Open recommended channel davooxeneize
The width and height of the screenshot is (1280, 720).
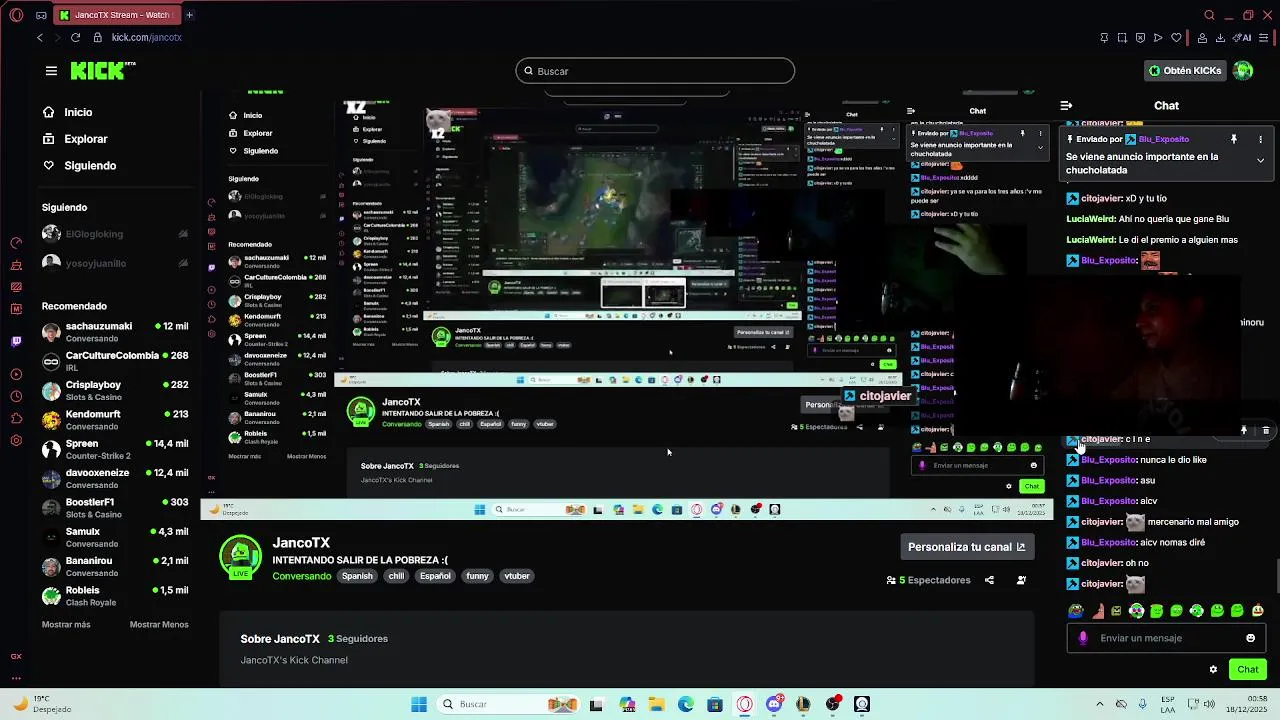click(x=115, y=478)
